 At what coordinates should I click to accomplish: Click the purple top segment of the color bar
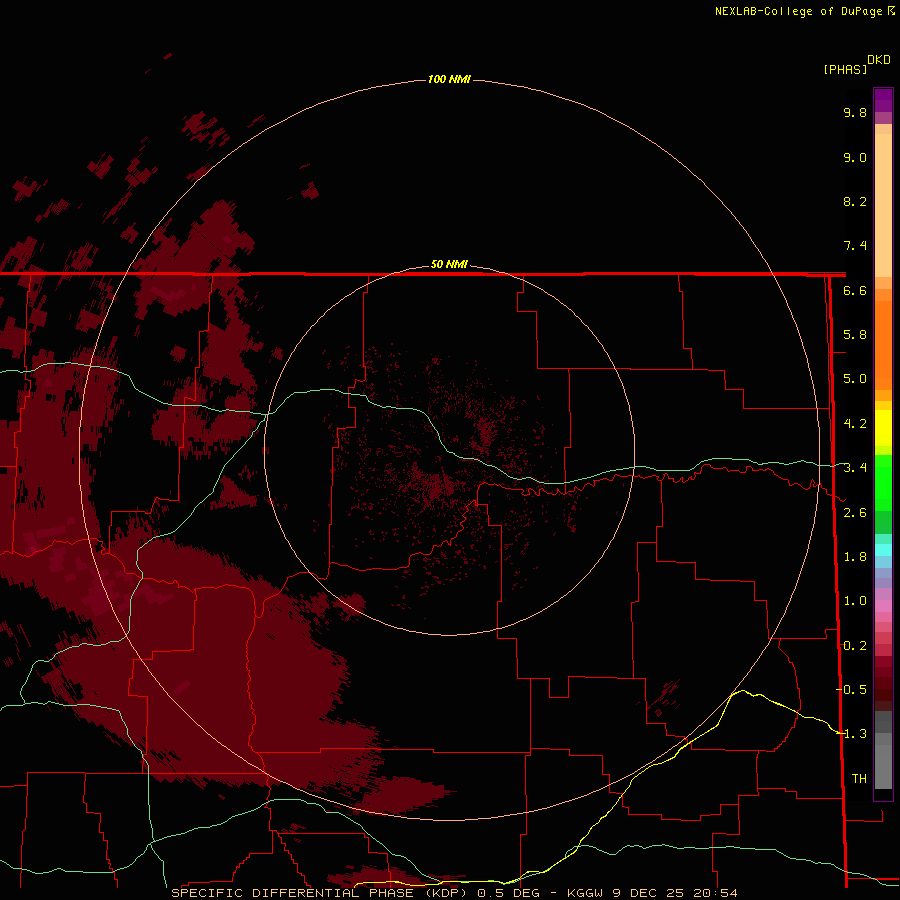point(883,100)
